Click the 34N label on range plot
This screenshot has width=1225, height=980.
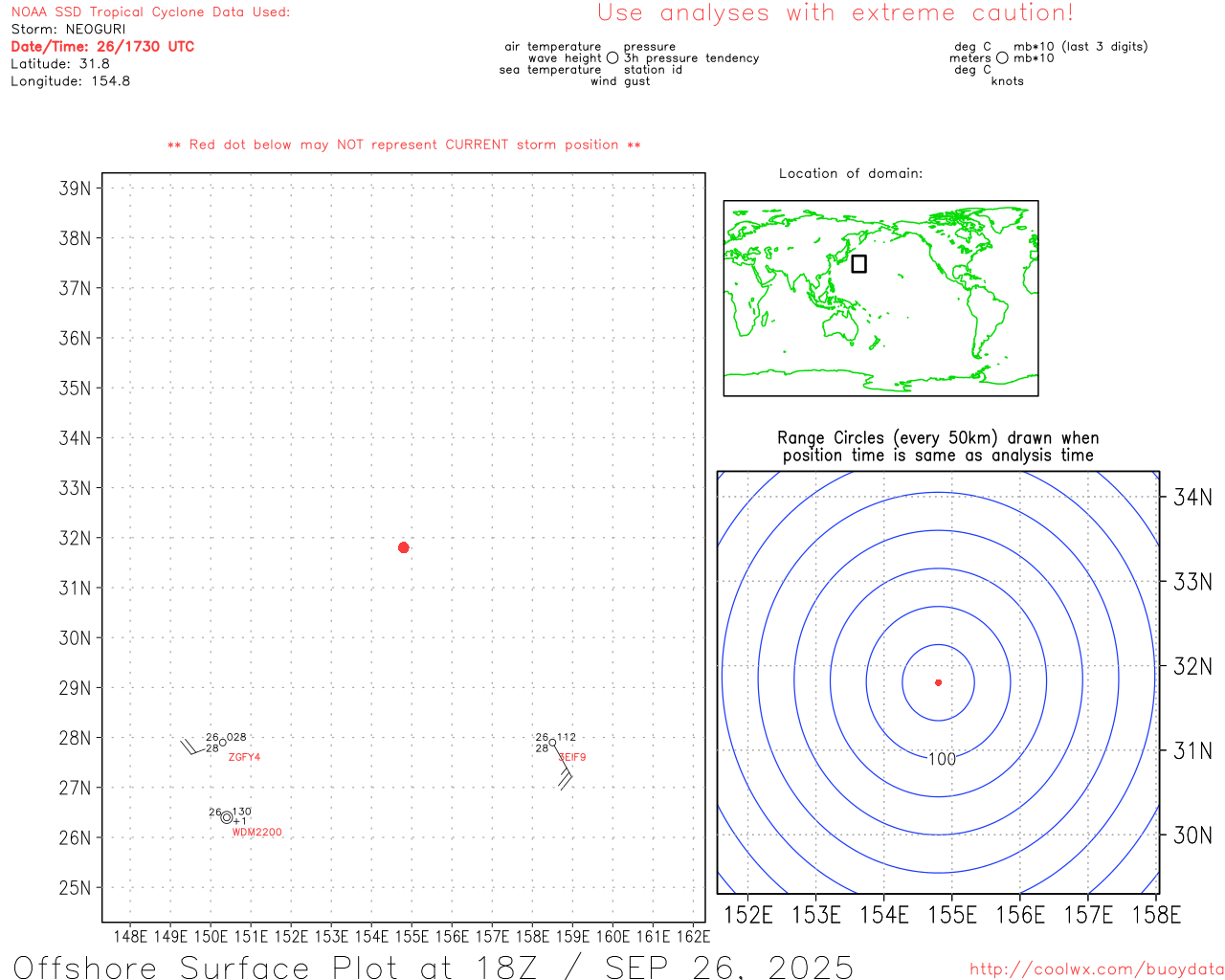1192,497
